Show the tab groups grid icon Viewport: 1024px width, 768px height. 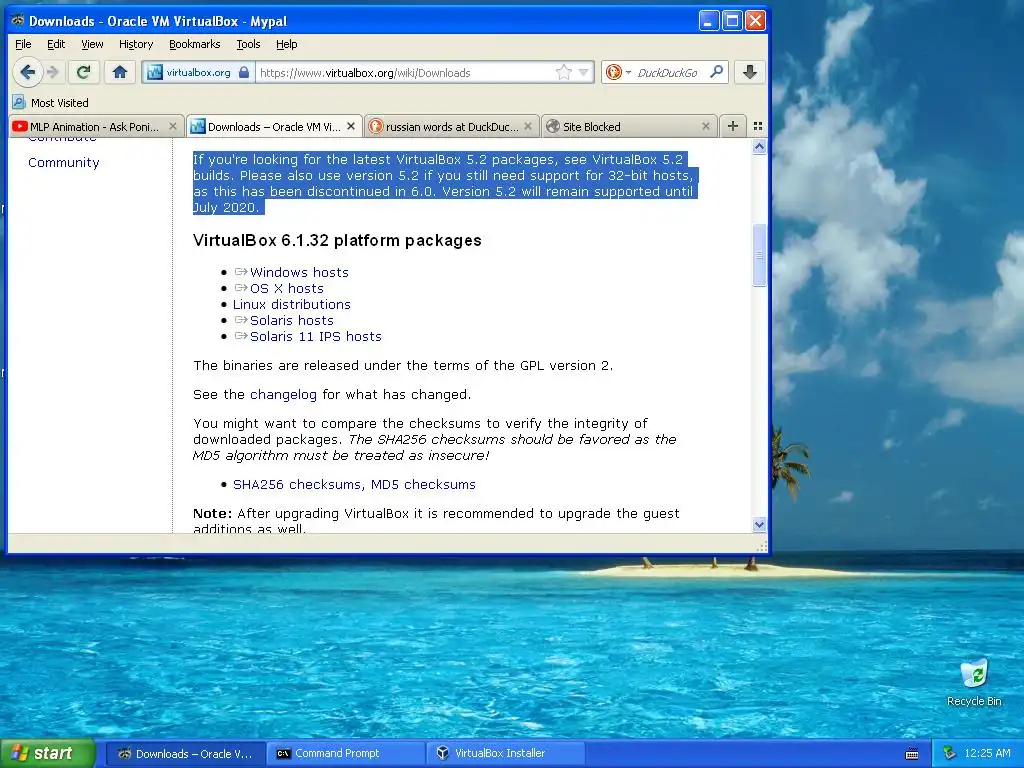tap(758, 126)
